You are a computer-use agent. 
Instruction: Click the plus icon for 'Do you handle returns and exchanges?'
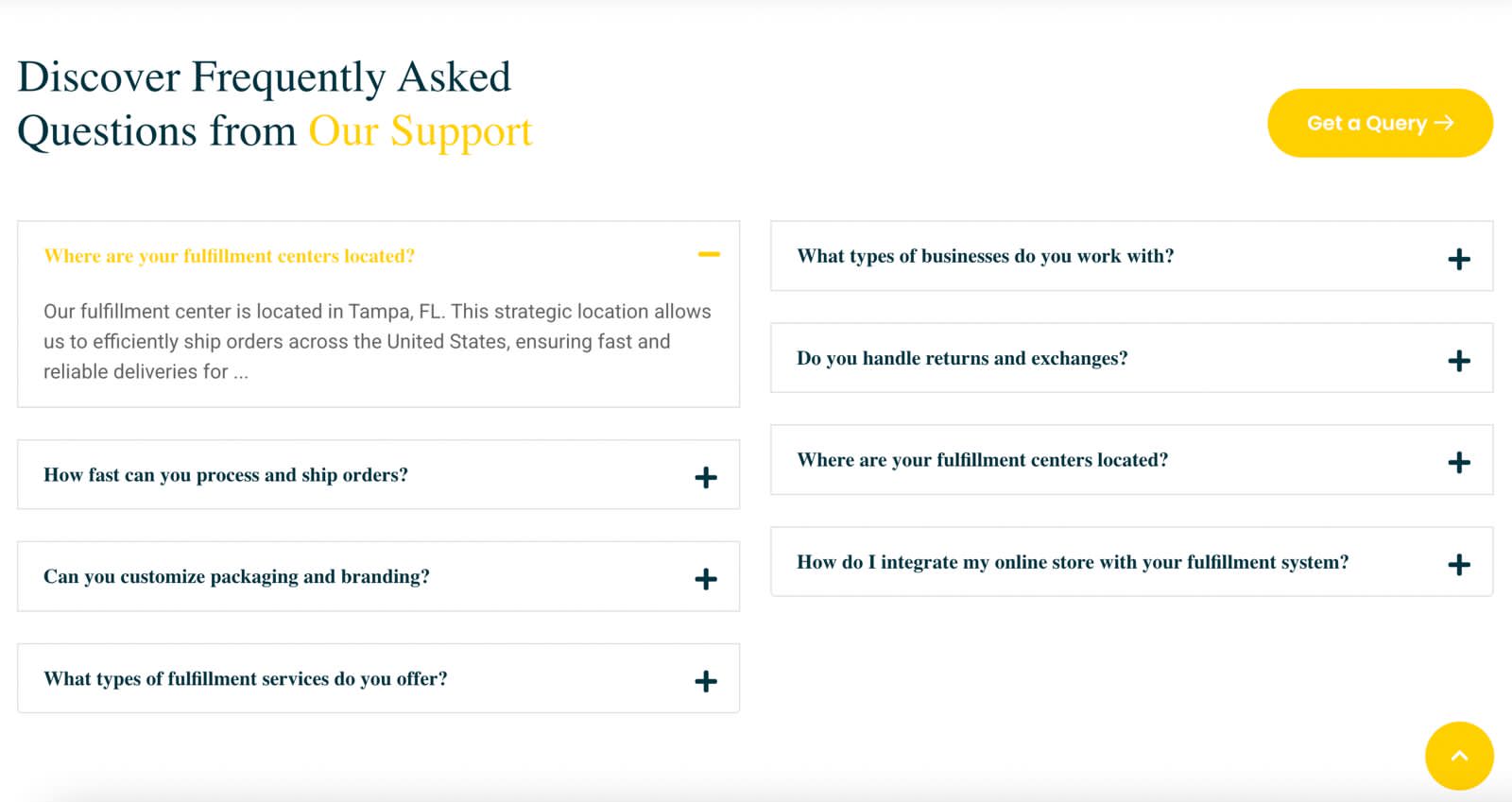tap(1459, 361)
